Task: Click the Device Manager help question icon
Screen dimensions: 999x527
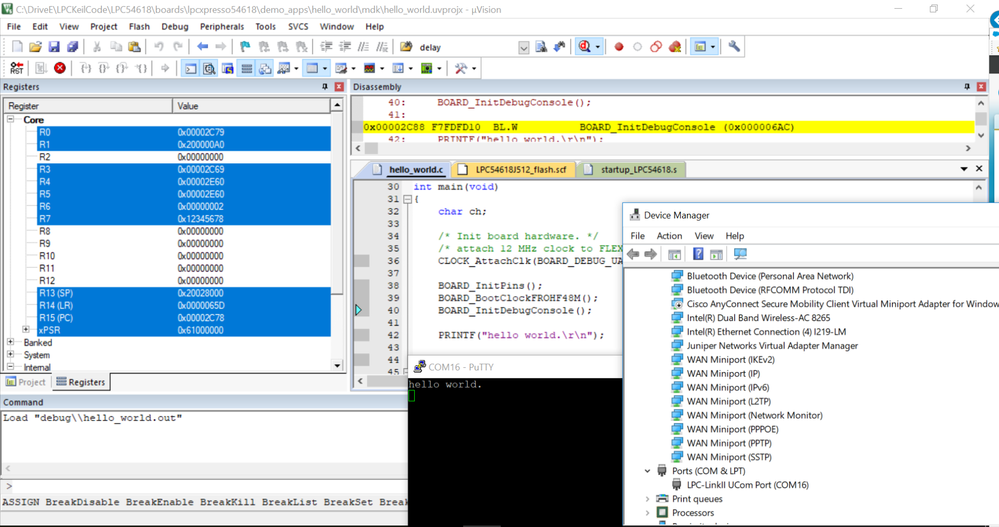Action: click(698, 254)
